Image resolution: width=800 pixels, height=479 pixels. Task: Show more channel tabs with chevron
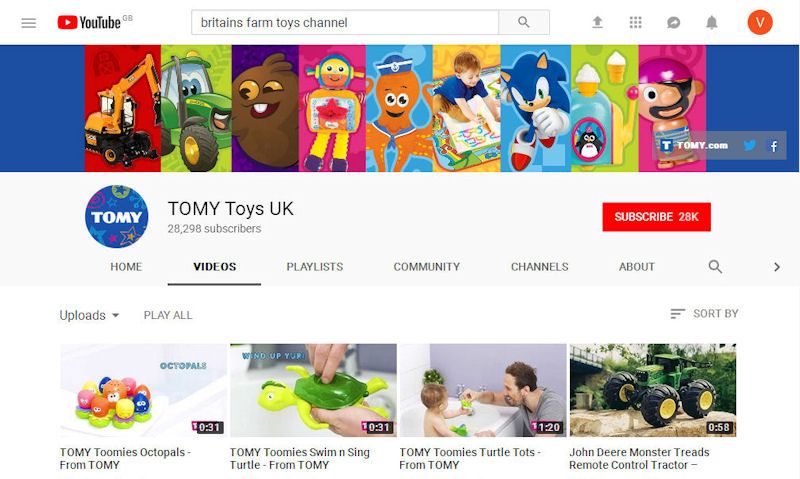point(777,267)
